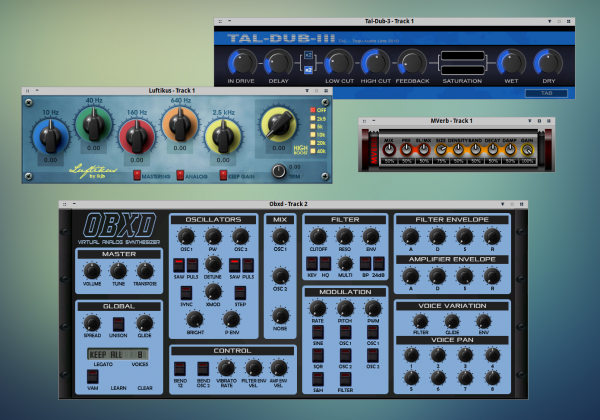The width and height of the screenshot is (600, 420).
Task: Click the yellow 2.5 kHz knob in Luftikus
Action: [223, 136]
